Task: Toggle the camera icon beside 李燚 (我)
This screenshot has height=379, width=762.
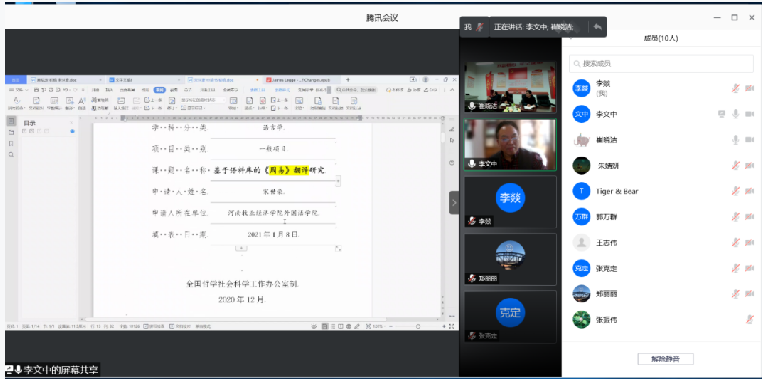Action: pos(749,88)
